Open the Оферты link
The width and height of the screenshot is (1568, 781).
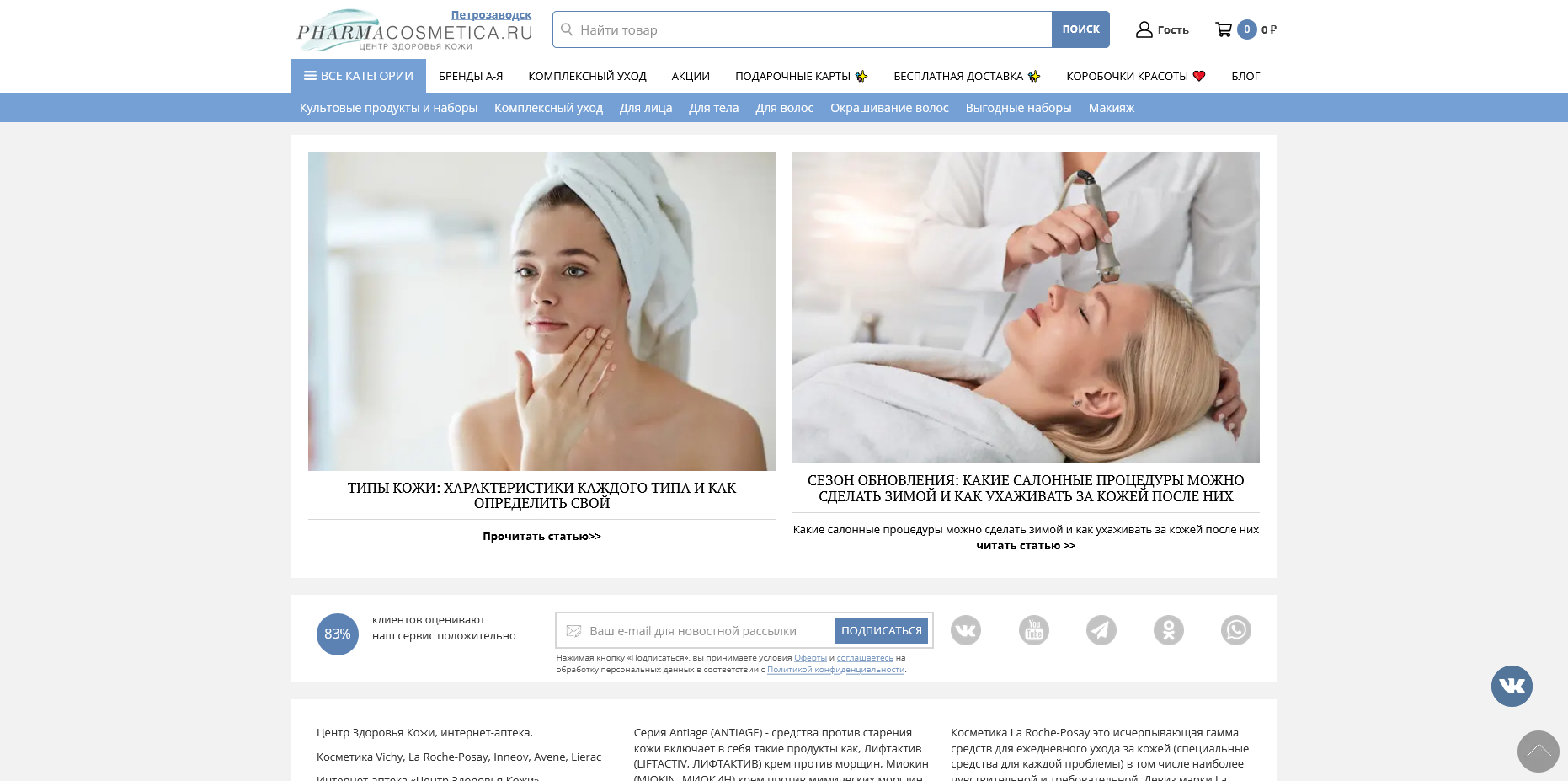coord(810,658)
